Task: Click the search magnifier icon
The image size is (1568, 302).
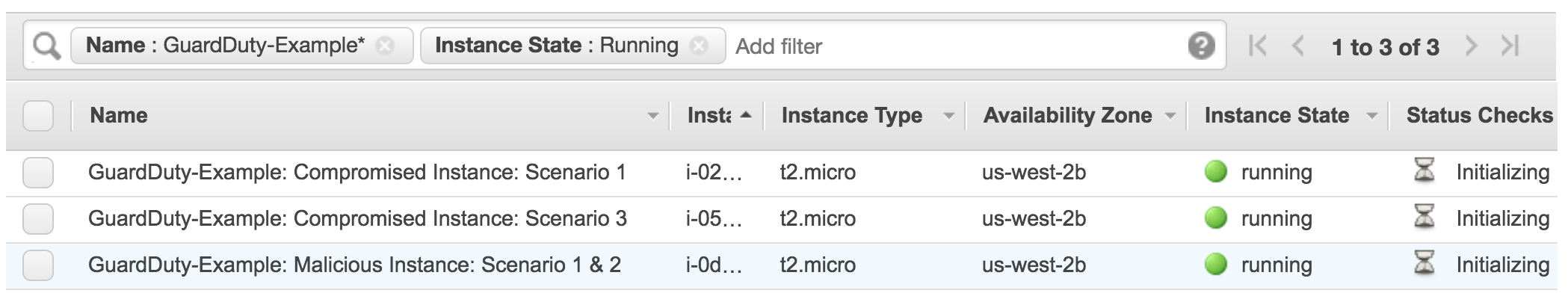Action: [x=46, y=46]
